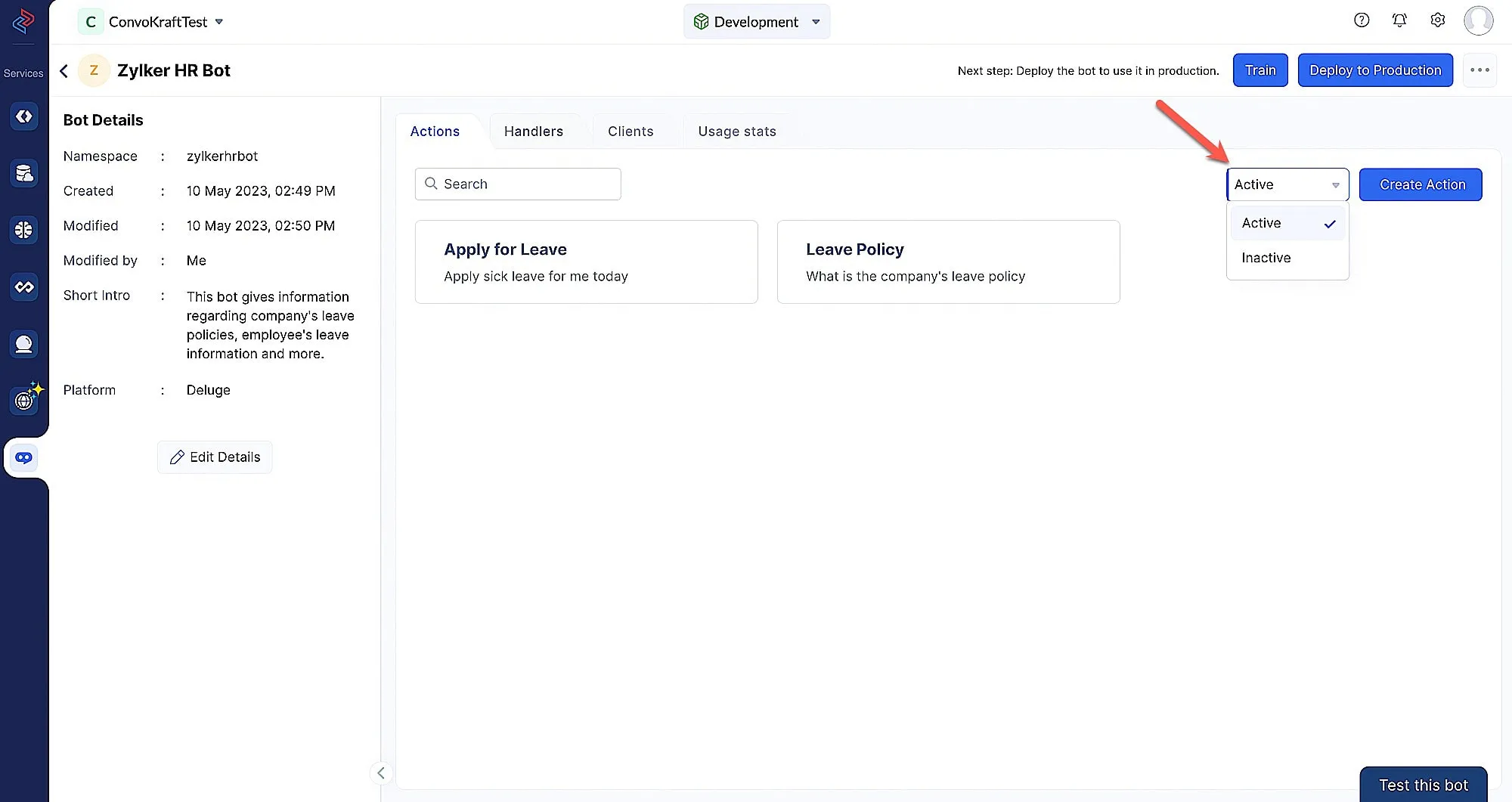Click the Create Action button
This screenshot has height=802, width=1512.
click(1421, 184)
